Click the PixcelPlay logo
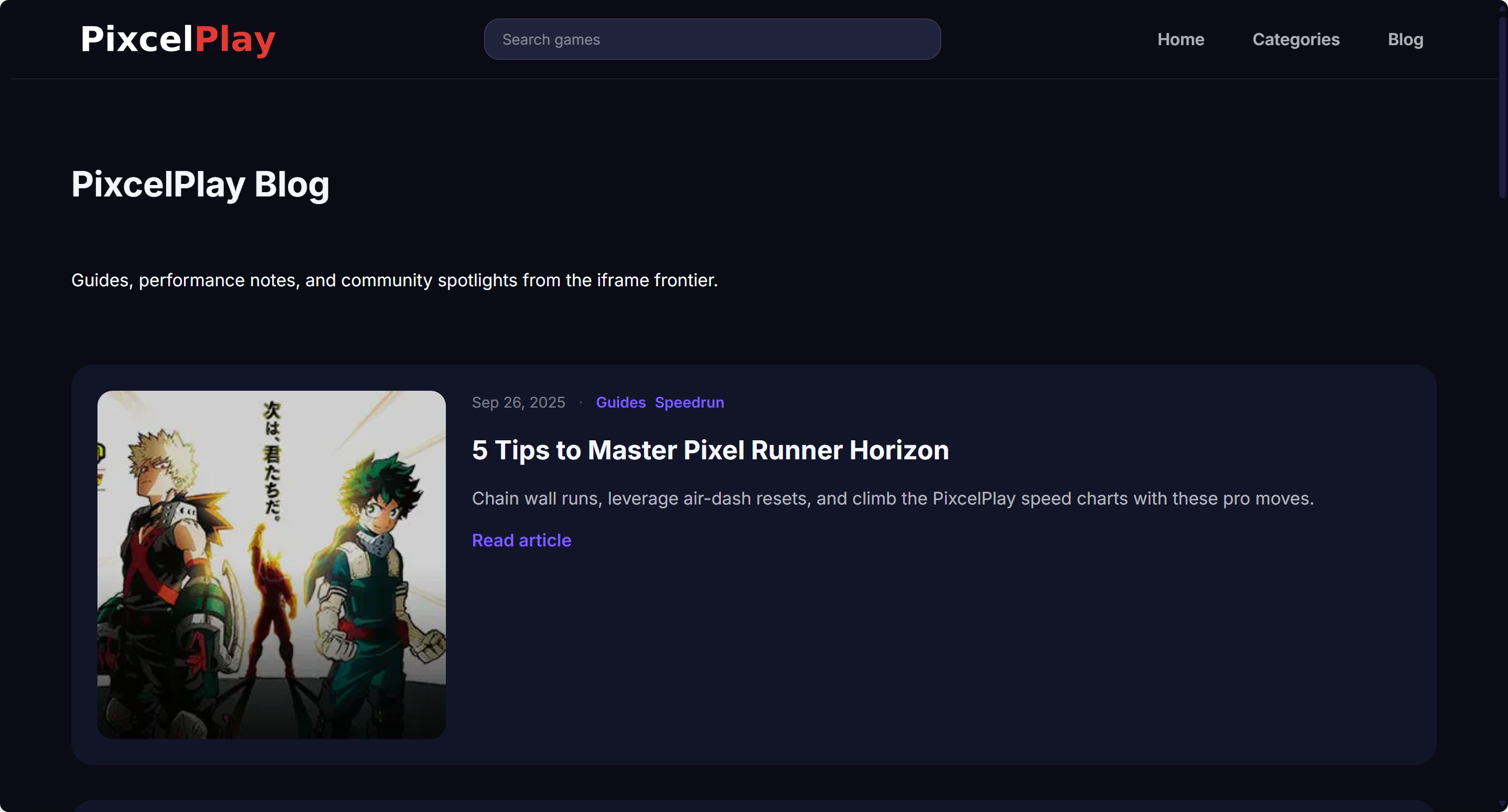 click(x=178, y=39)
